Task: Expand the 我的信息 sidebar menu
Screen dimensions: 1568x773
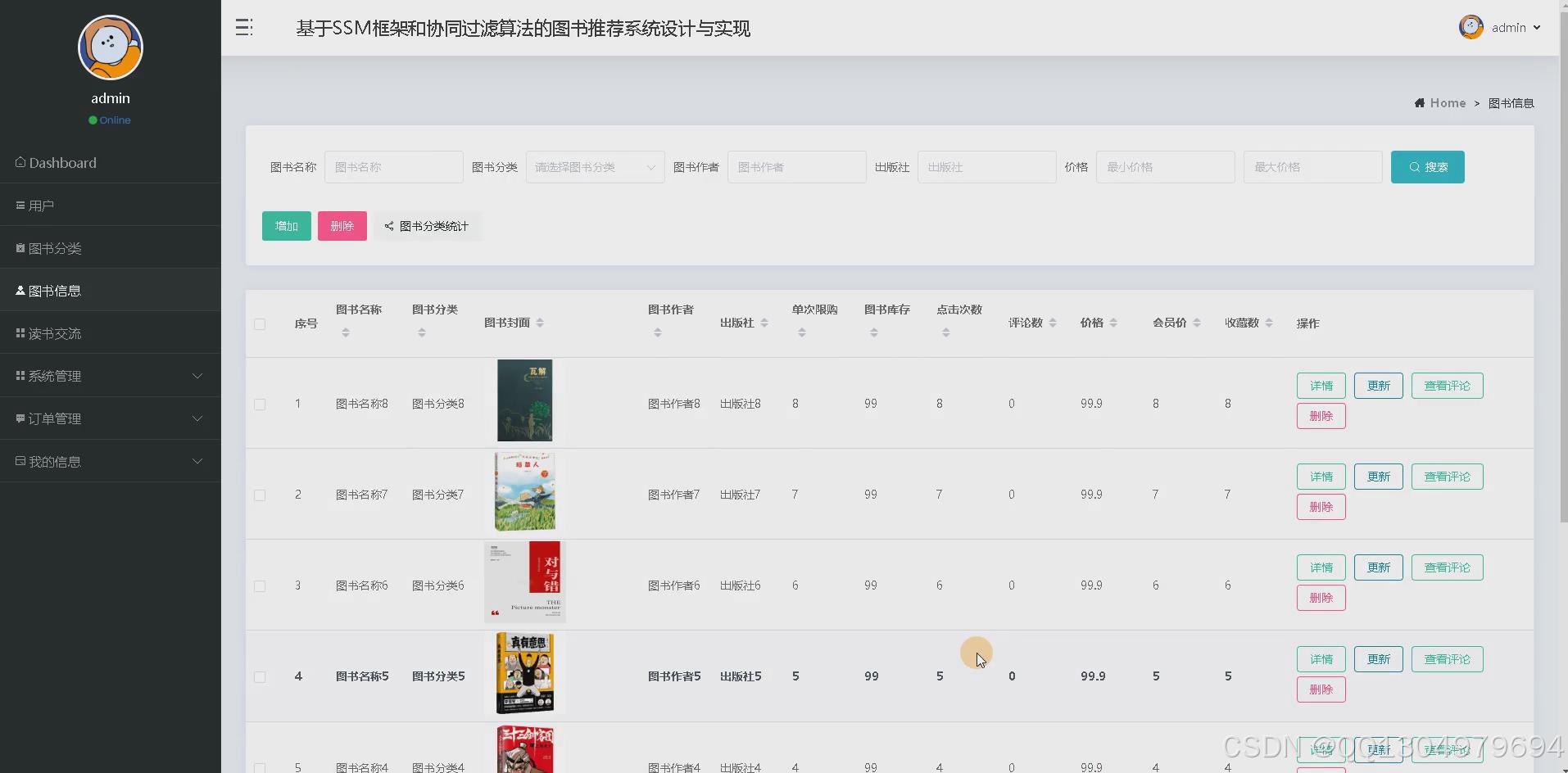Action: (x=111, y=462)
